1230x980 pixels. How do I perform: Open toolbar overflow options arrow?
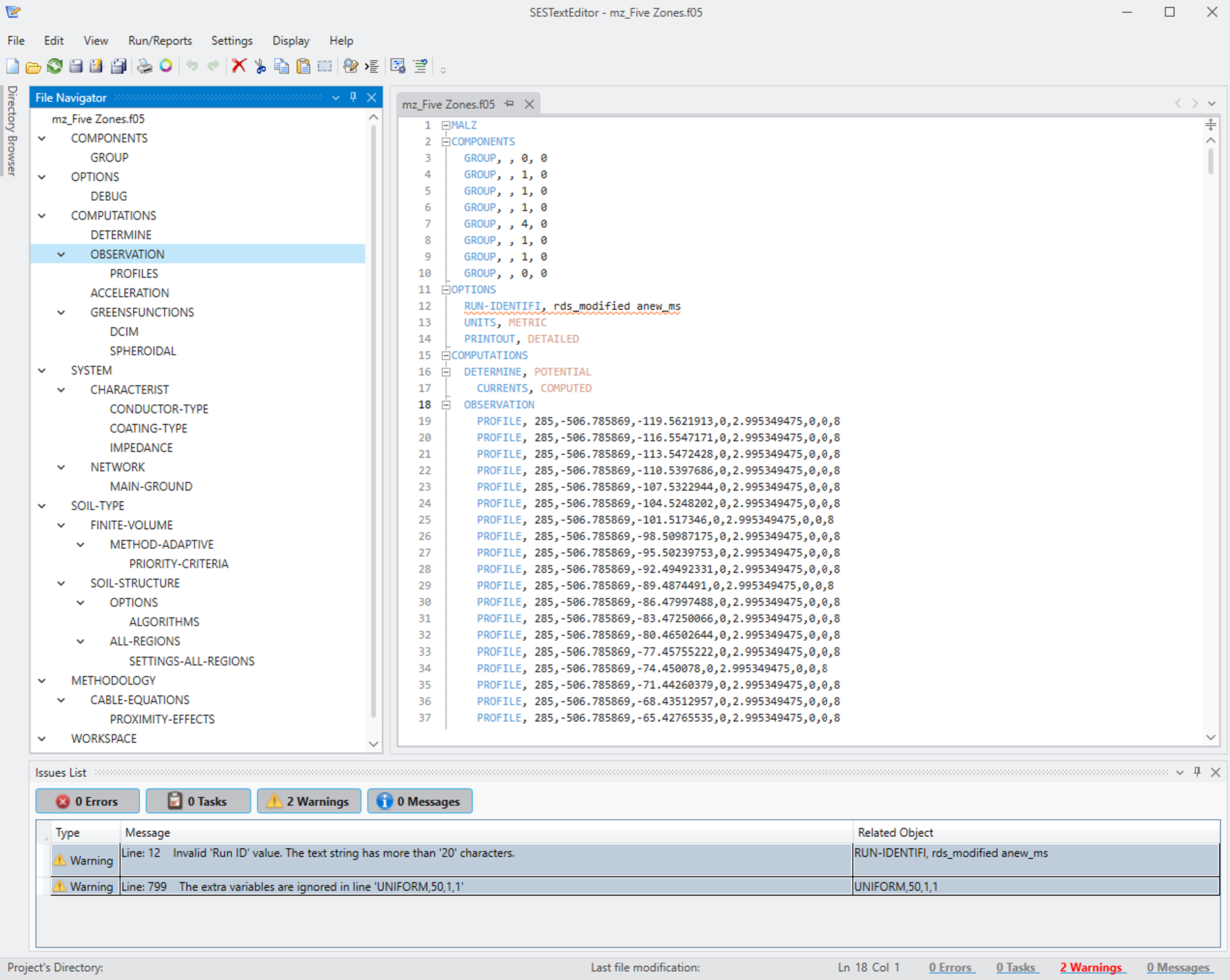click(443, 70)
